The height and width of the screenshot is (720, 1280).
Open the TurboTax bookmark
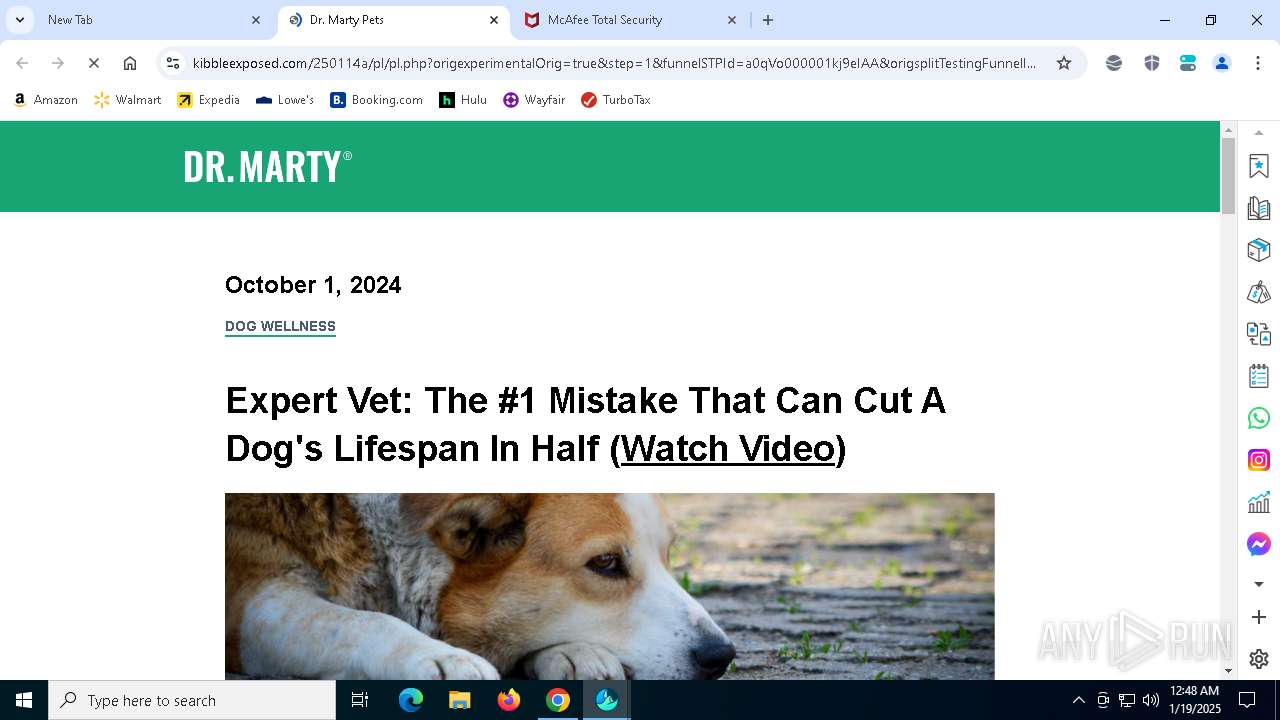(x=616, y=100)
